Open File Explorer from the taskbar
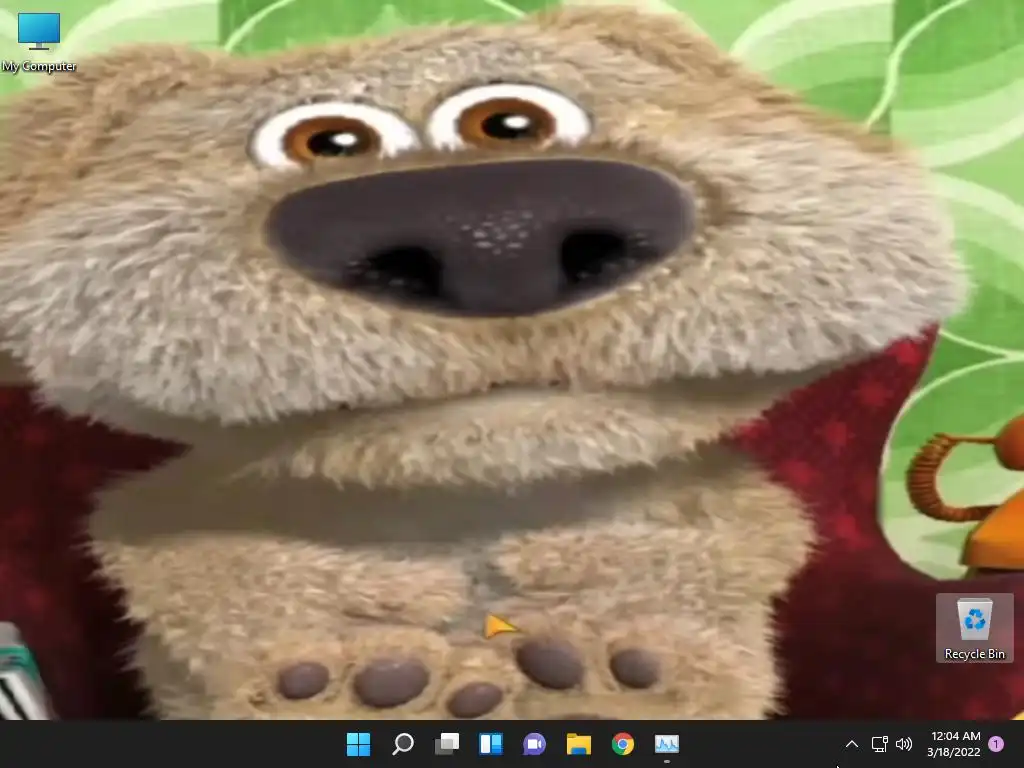This screenshot has height=768, width=1024. click(579, 744)
